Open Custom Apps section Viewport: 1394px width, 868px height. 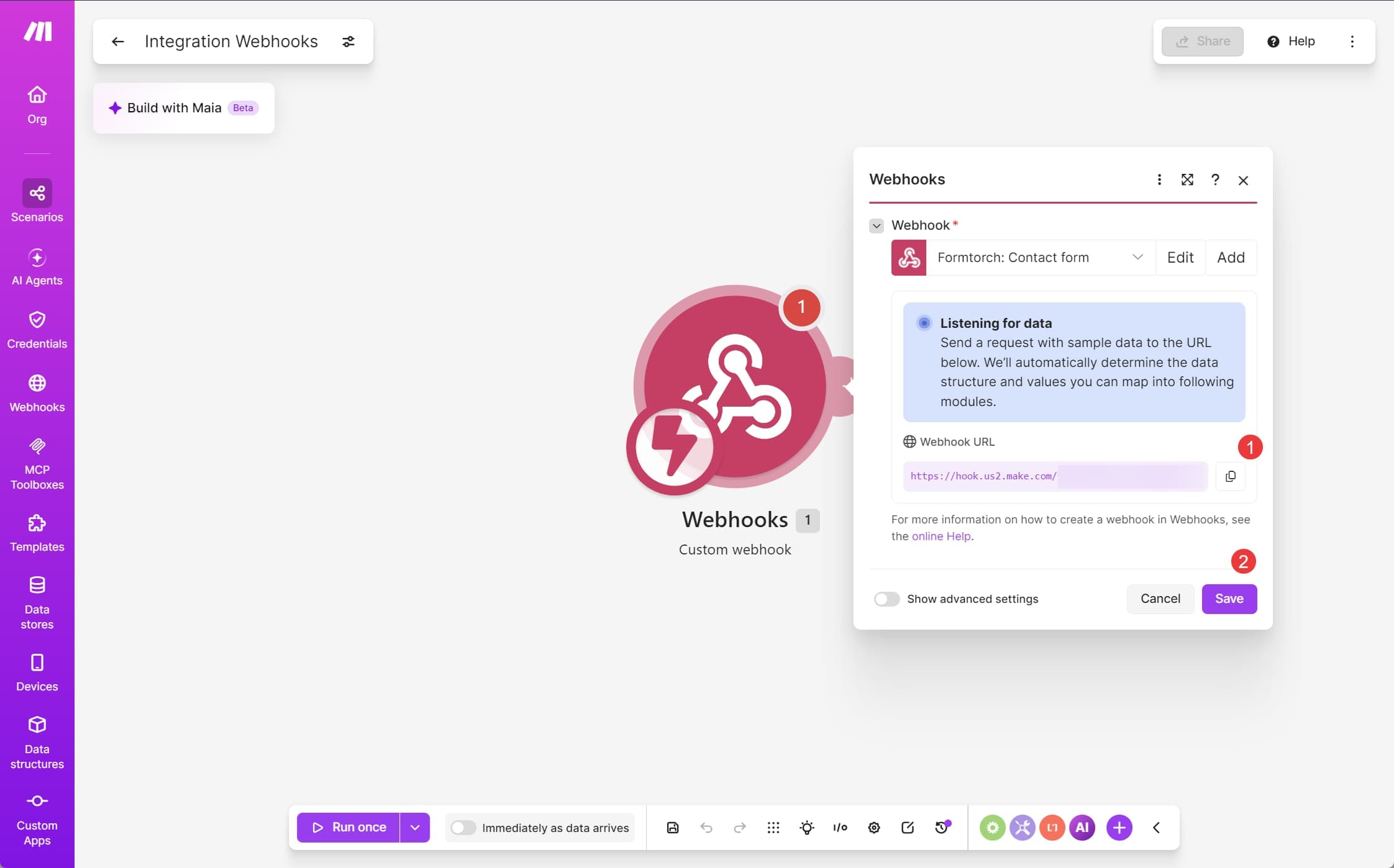pos(37,820)
